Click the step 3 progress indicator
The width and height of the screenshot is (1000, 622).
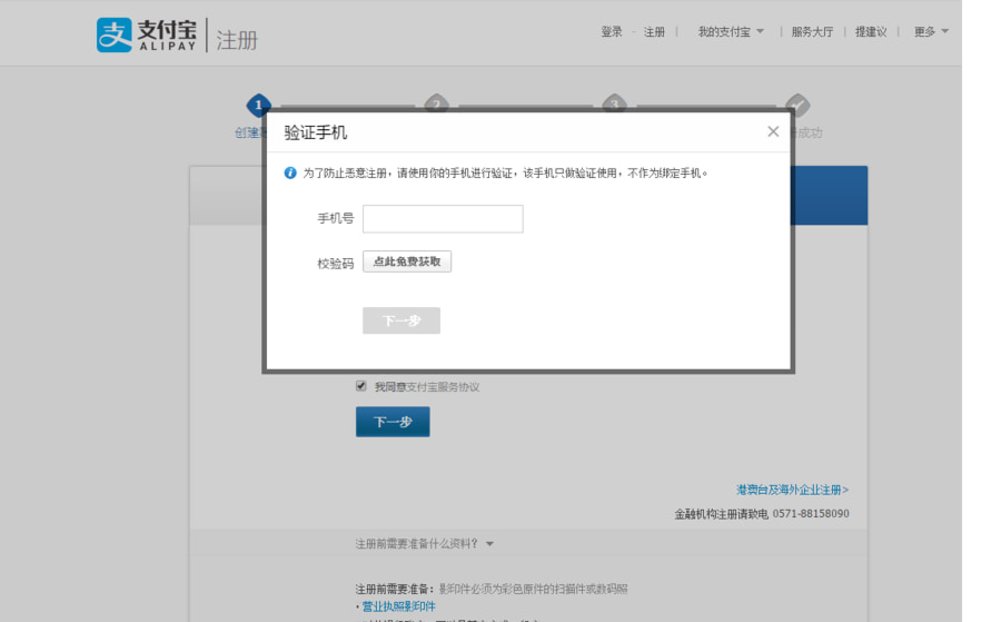point(612,103)
